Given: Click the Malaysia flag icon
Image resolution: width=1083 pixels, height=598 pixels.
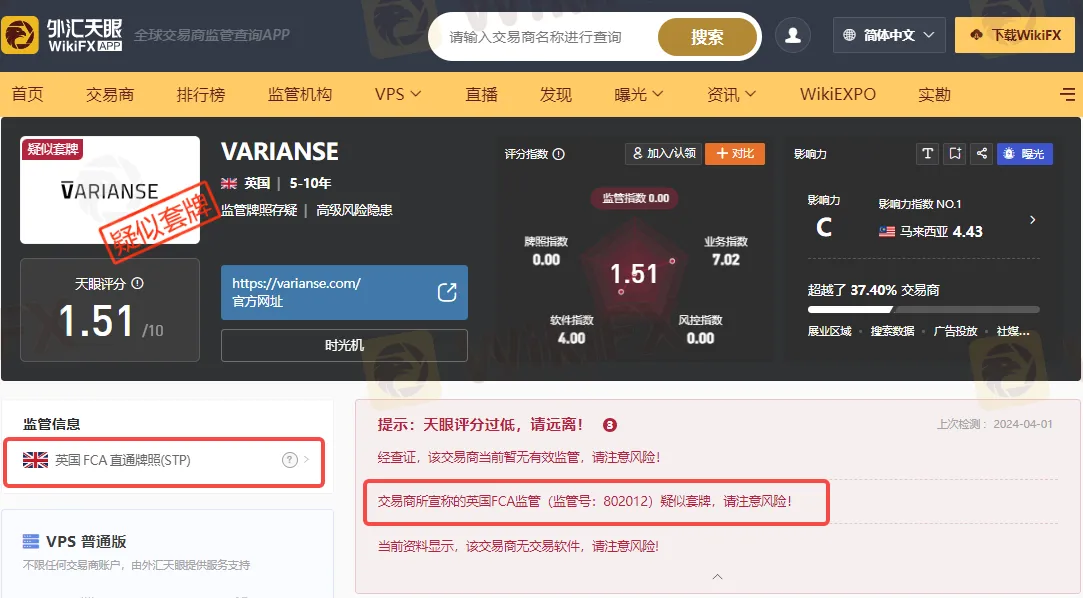Looking at the screenshot, I should tap(887, 231).
